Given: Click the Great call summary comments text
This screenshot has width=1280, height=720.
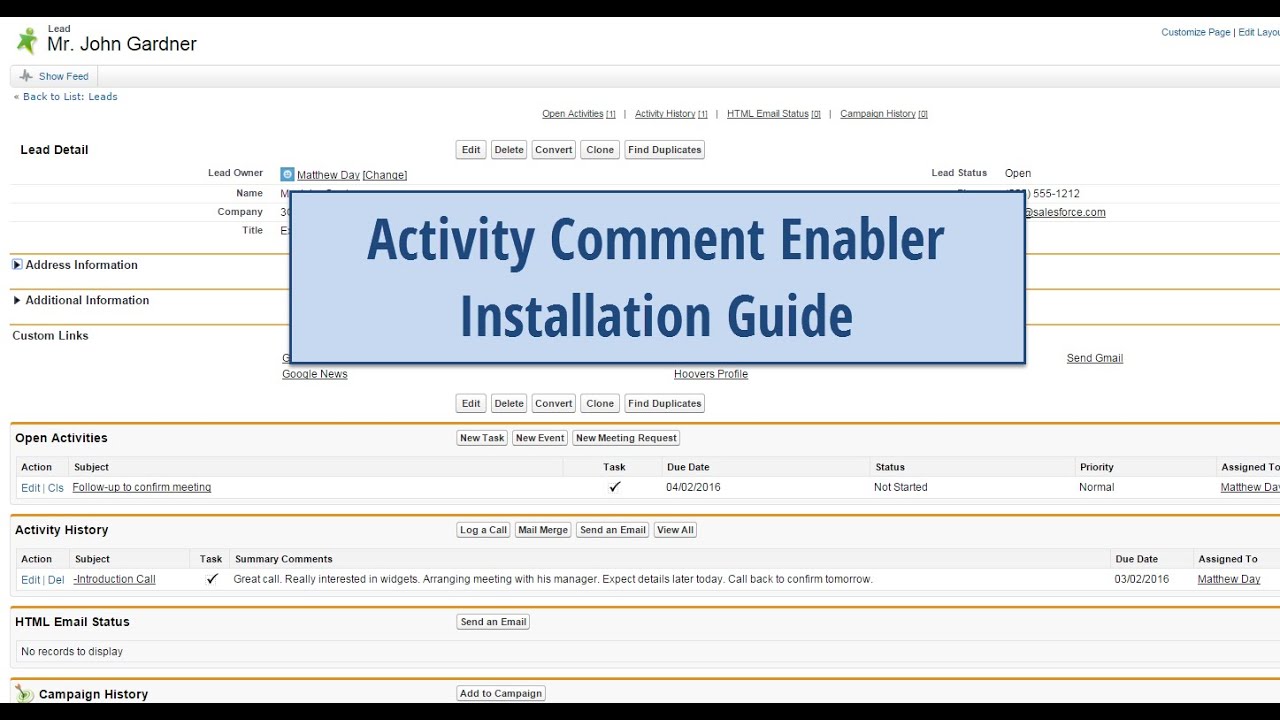Looking at the screenshot, I should point(553,580).
